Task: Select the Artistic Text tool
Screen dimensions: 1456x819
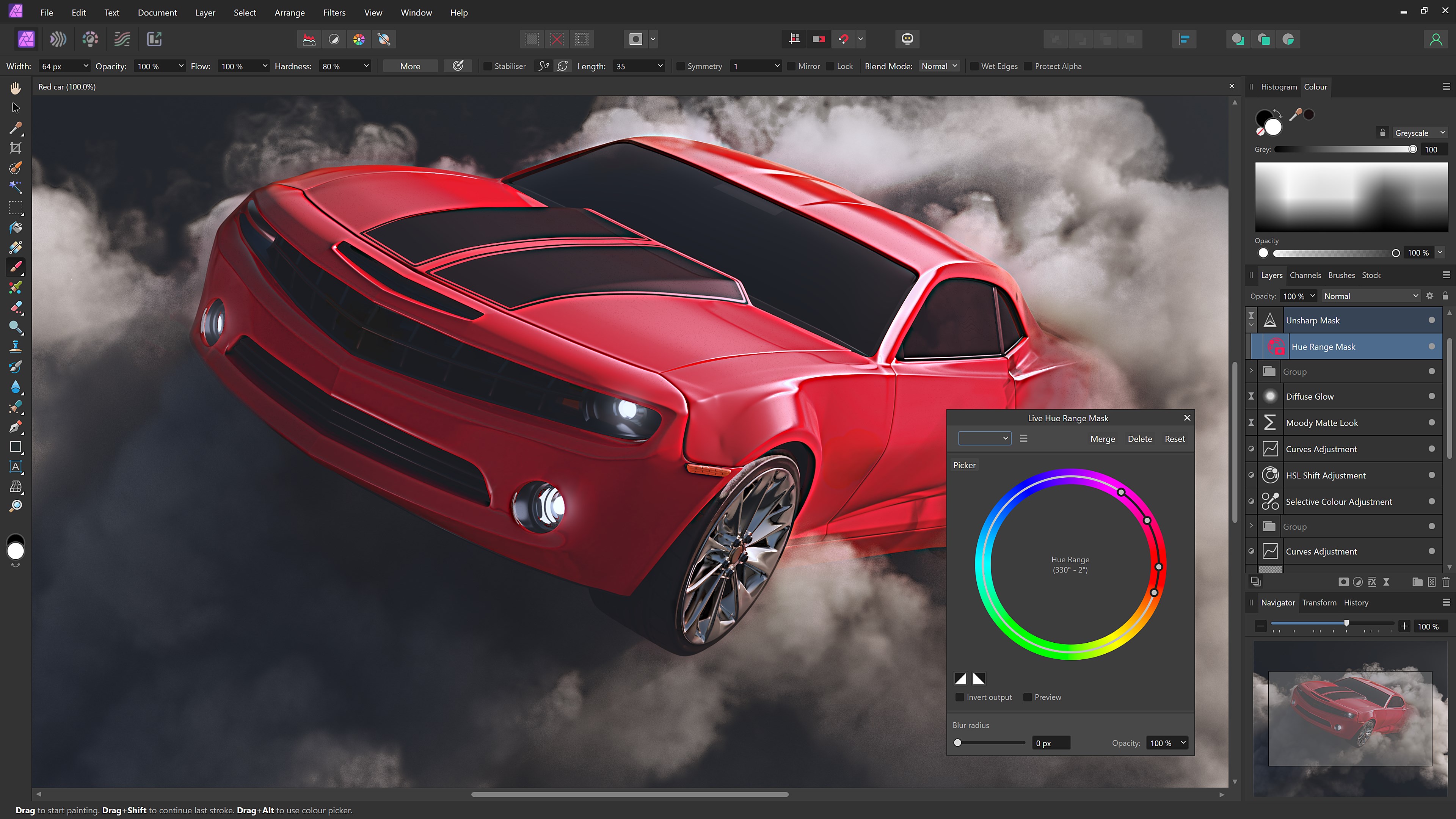Action: (x=15, y=467)
